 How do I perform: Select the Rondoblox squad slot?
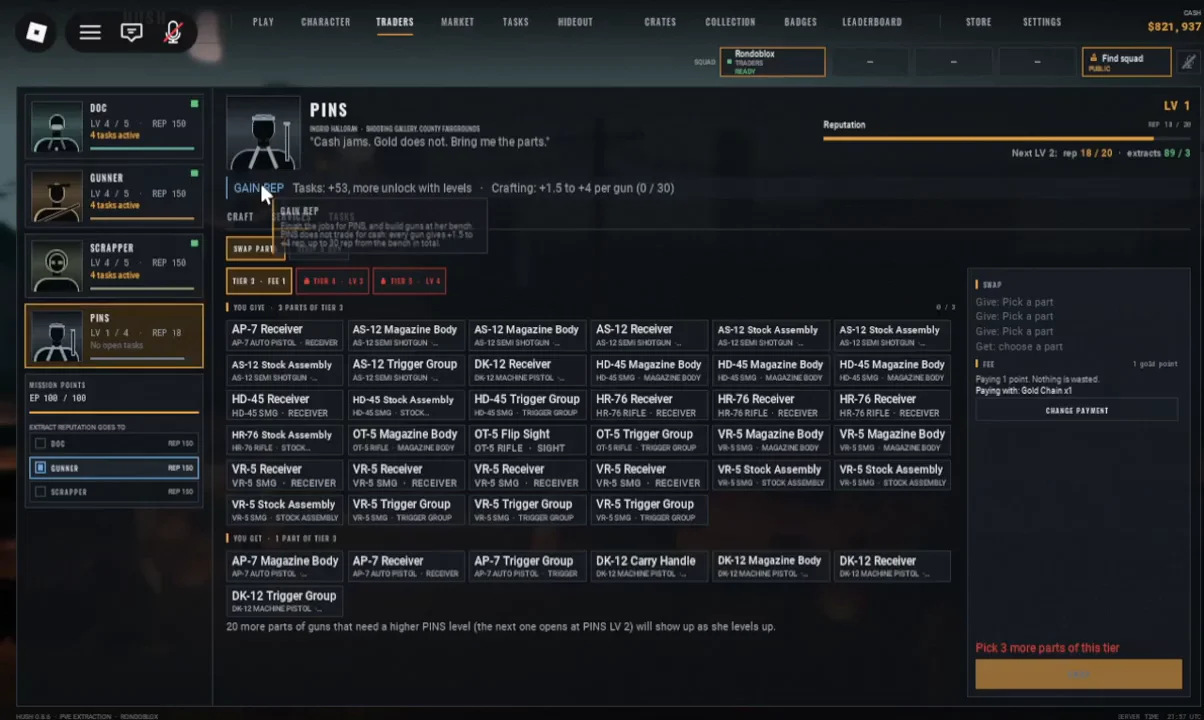(773, 62)
